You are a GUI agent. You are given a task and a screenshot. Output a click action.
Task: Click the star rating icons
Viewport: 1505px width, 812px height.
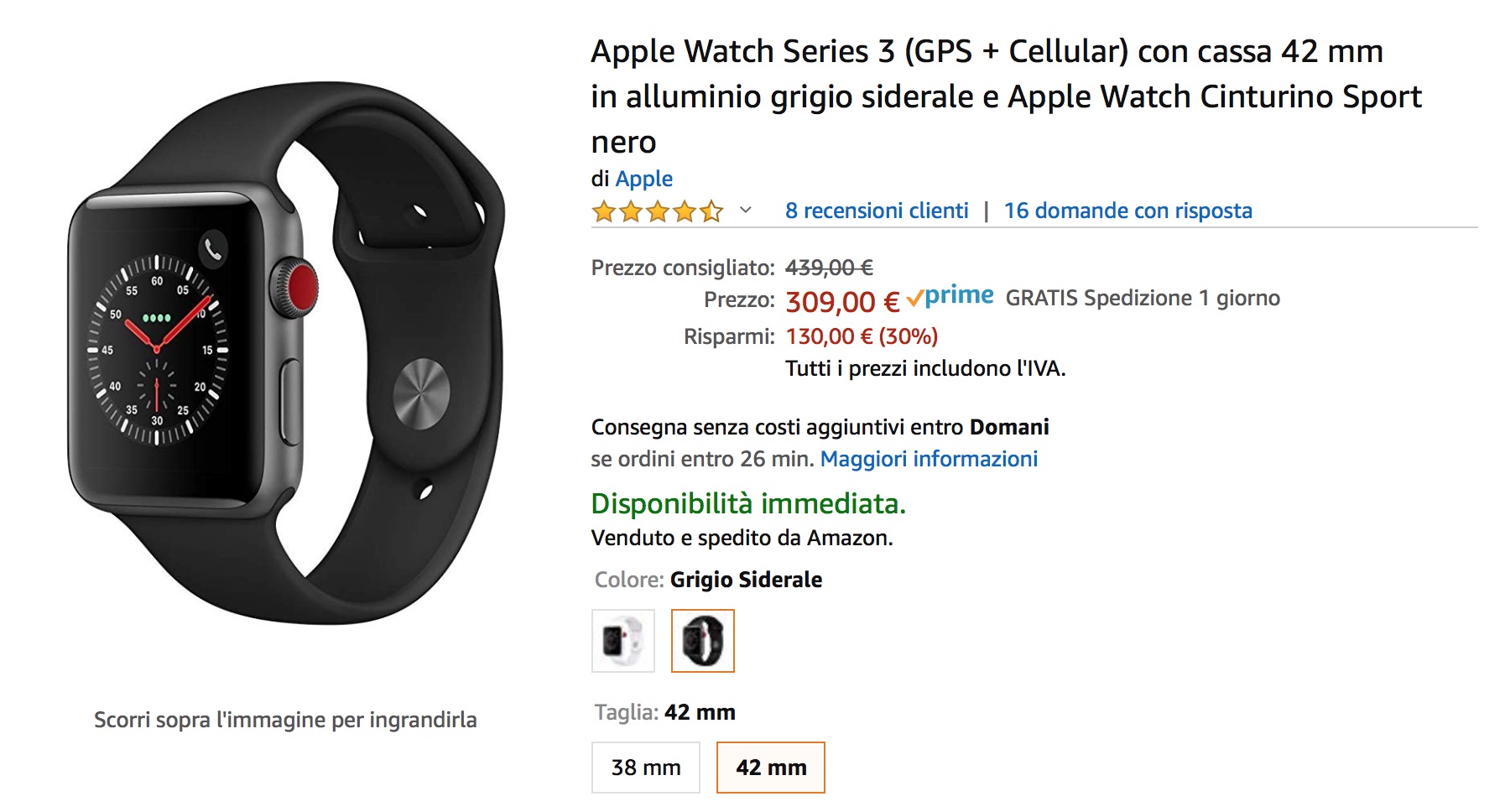point(657,211)
